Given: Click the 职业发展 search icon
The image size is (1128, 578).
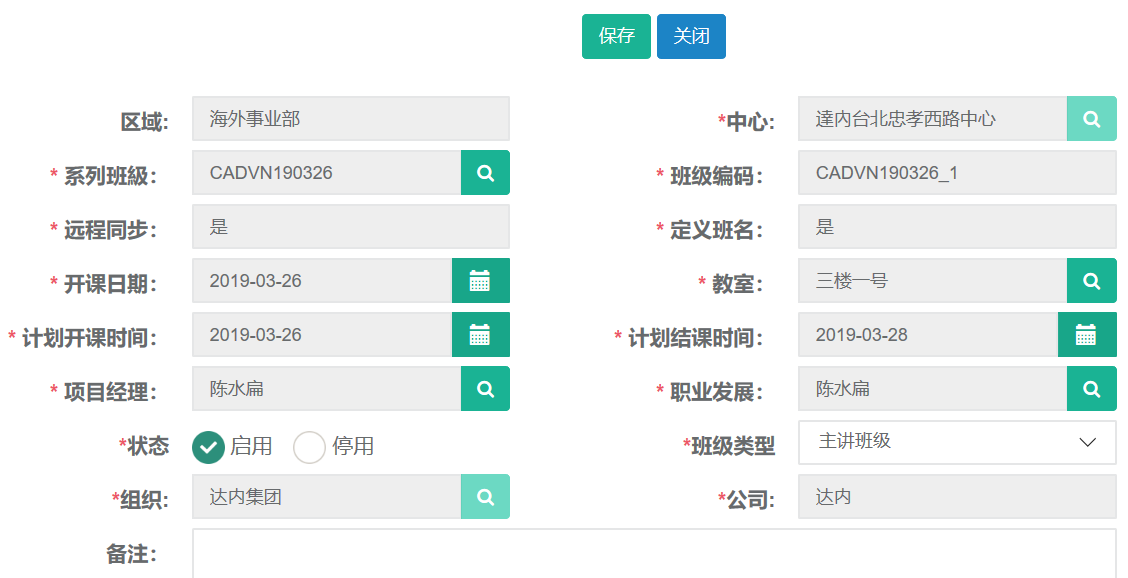Looking at the screenshot, I should click(1091, 389).
